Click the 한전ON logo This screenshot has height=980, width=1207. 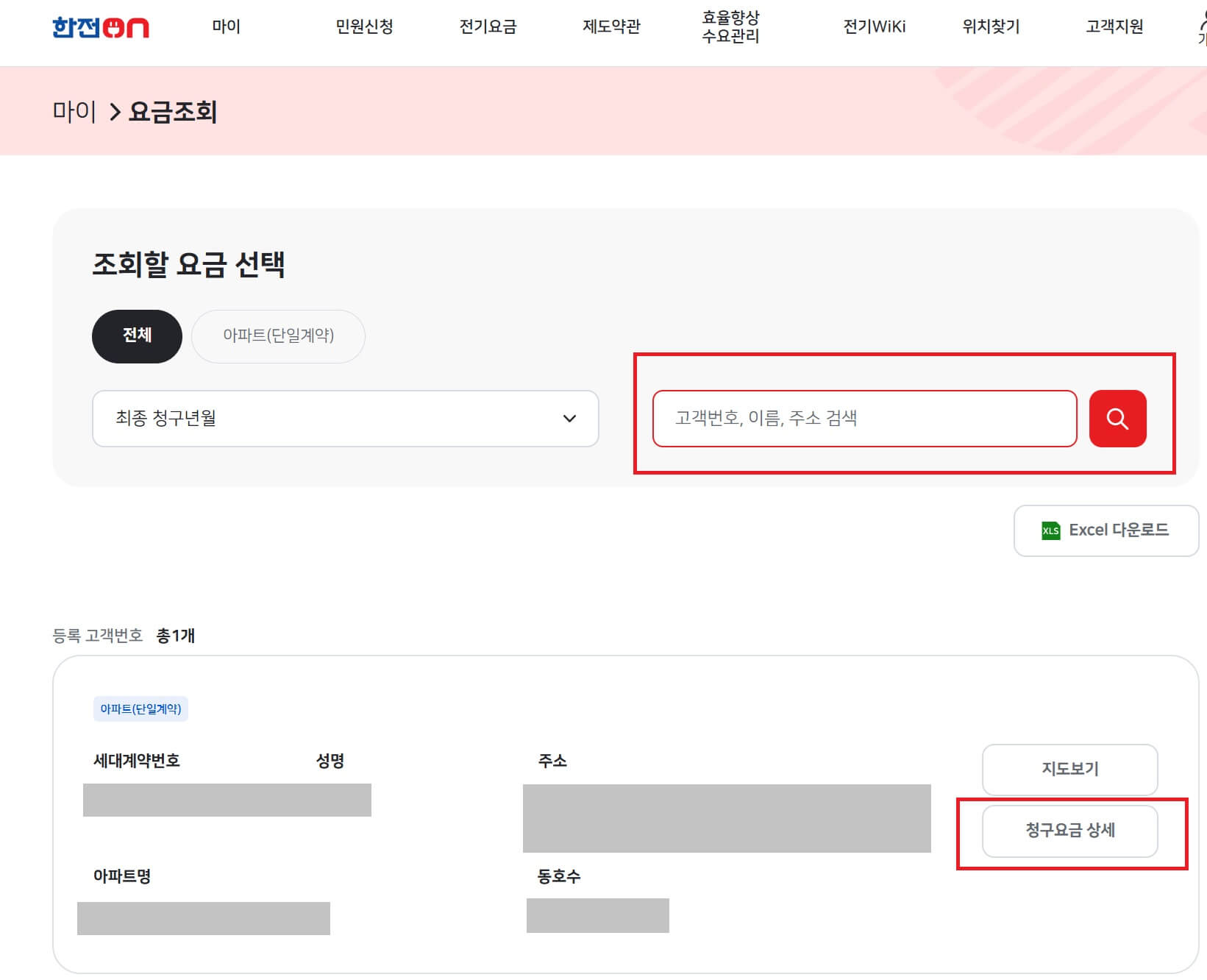(101, 28)
